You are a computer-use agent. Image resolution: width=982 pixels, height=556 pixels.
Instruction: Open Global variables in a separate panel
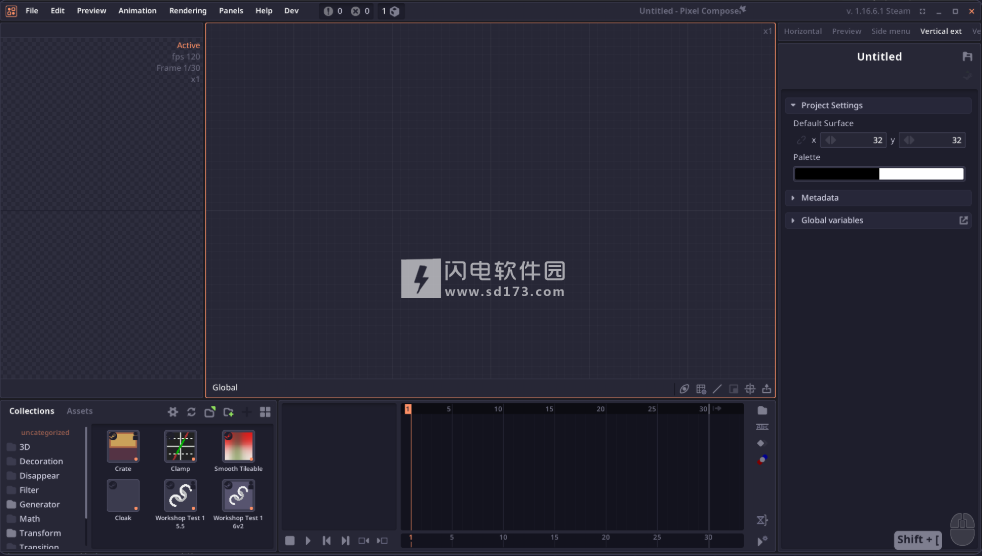(963, 220)
